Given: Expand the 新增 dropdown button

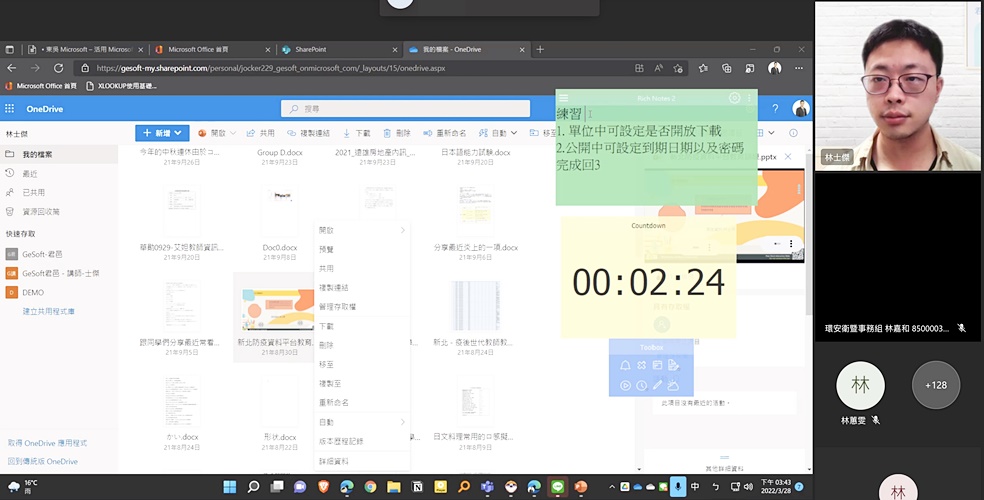Looking at the screenshot, I should [x=161, y=132].
